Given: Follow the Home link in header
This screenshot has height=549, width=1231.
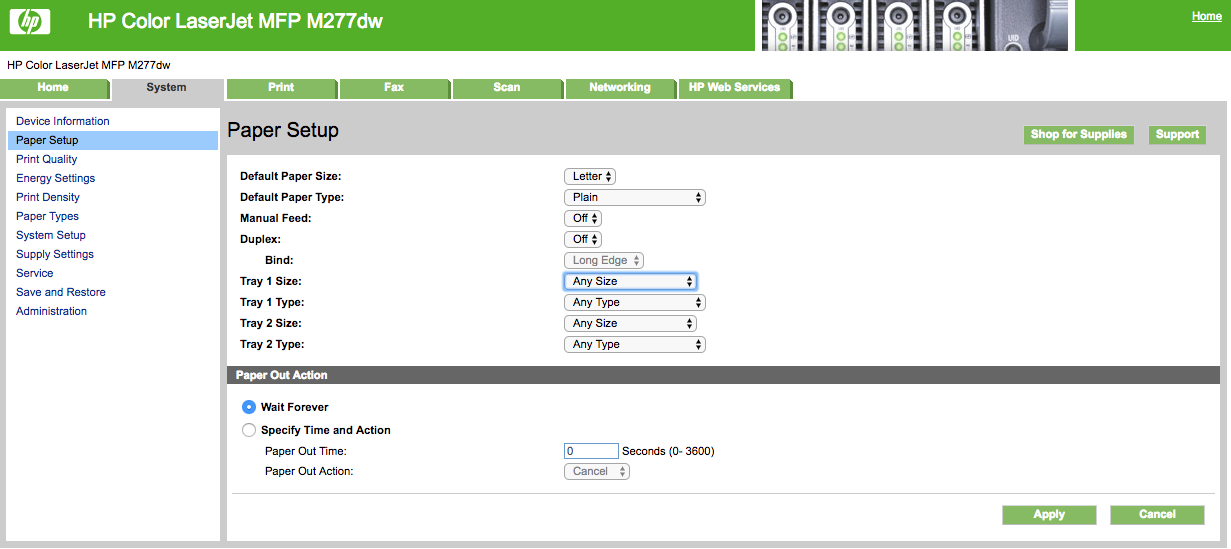Looking at the screenshot, I should tap(1206, 16).
